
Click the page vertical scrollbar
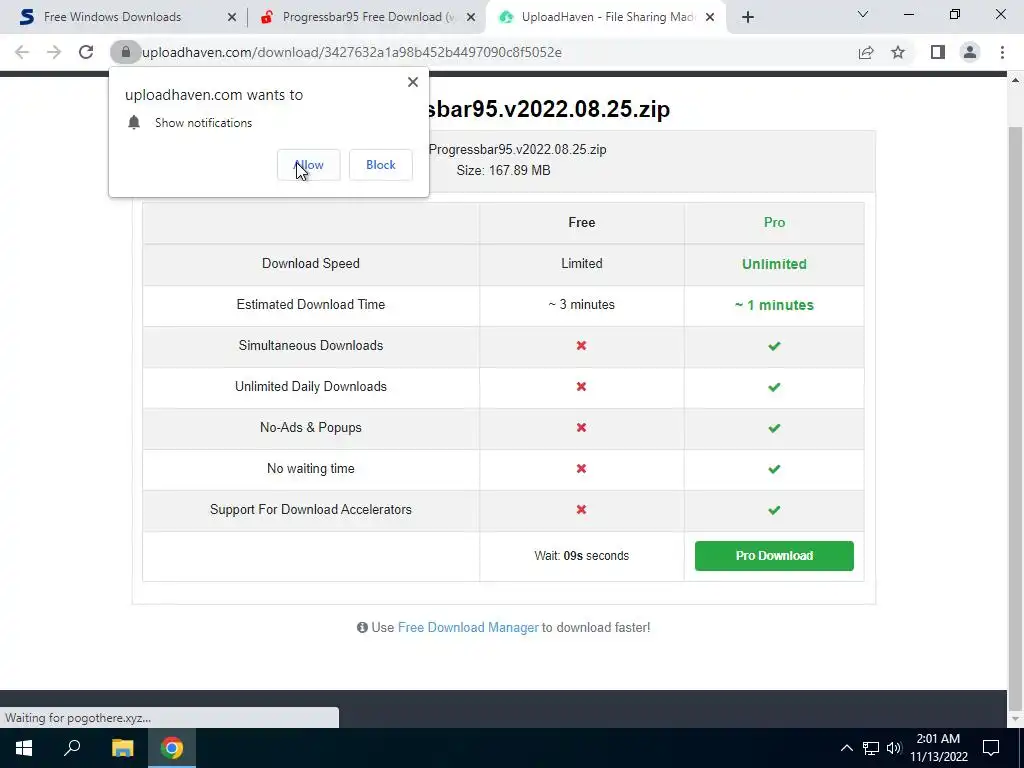pos(1016,418)
